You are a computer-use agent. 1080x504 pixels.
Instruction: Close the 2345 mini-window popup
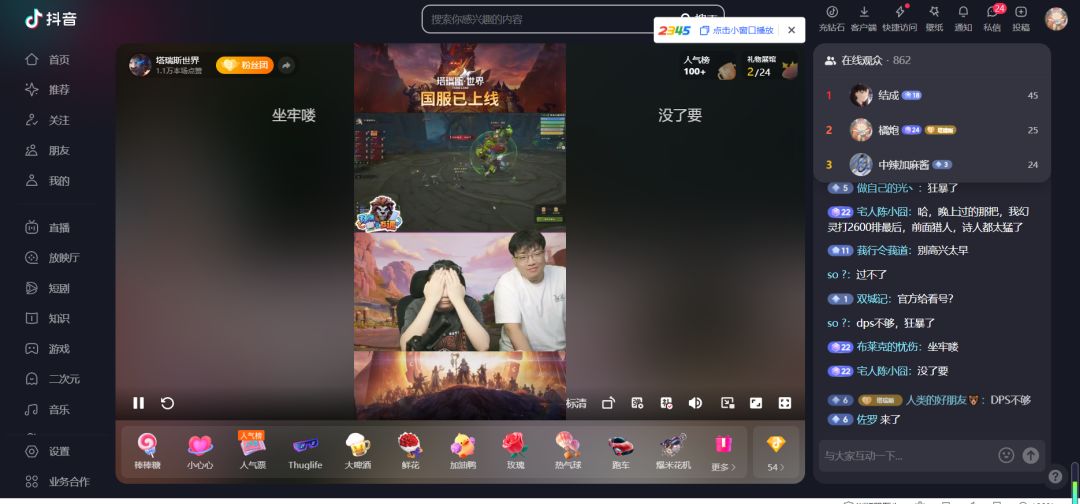pyautogui.click(x=791, y=30)
